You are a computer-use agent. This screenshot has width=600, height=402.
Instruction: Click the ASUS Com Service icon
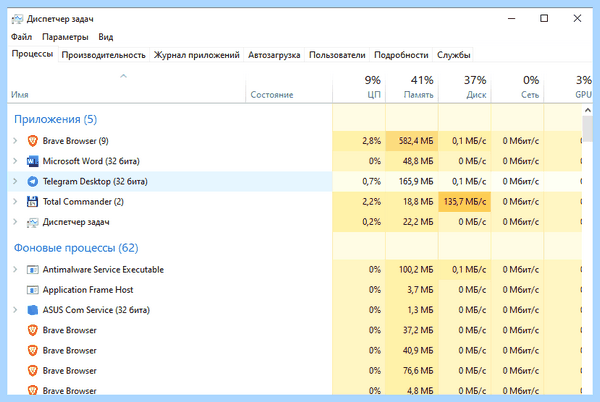coord(33,310)
